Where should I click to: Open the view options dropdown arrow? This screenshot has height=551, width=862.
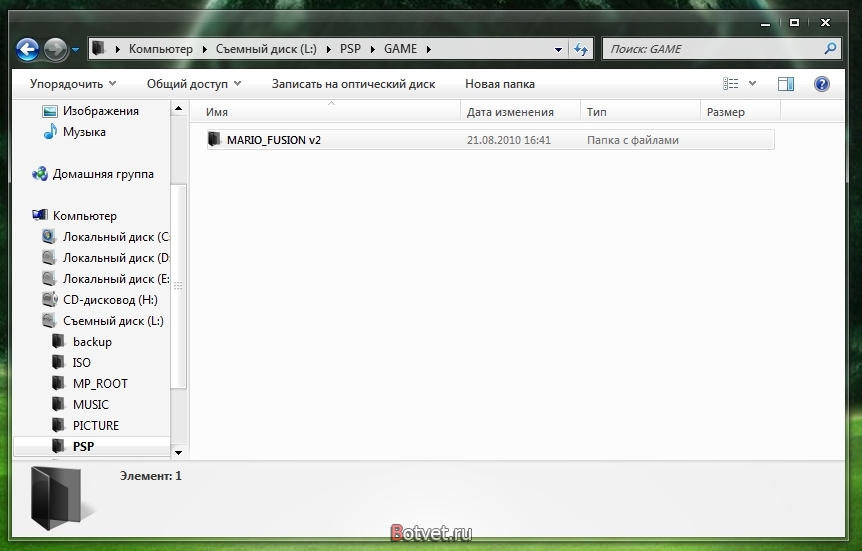click(752, 84)
